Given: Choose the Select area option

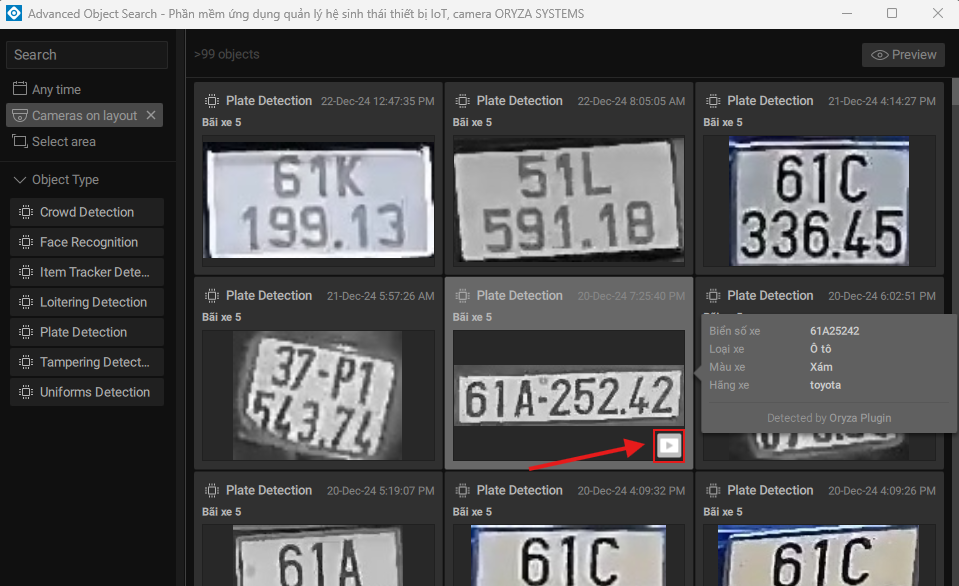Looking at the screenshot, I should click(x=54, y=141).
